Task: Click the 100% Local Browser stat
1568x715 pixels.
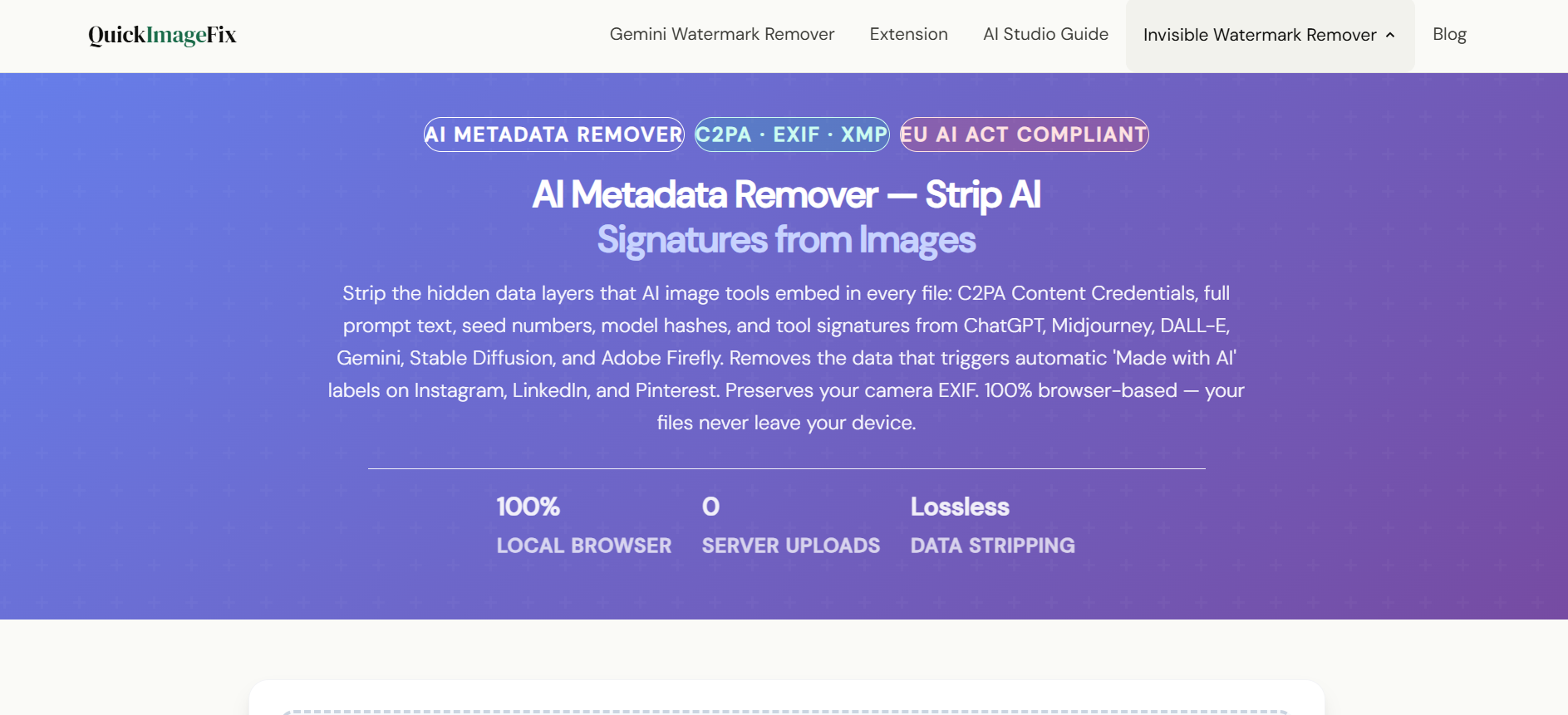Action: coord(583,525)
